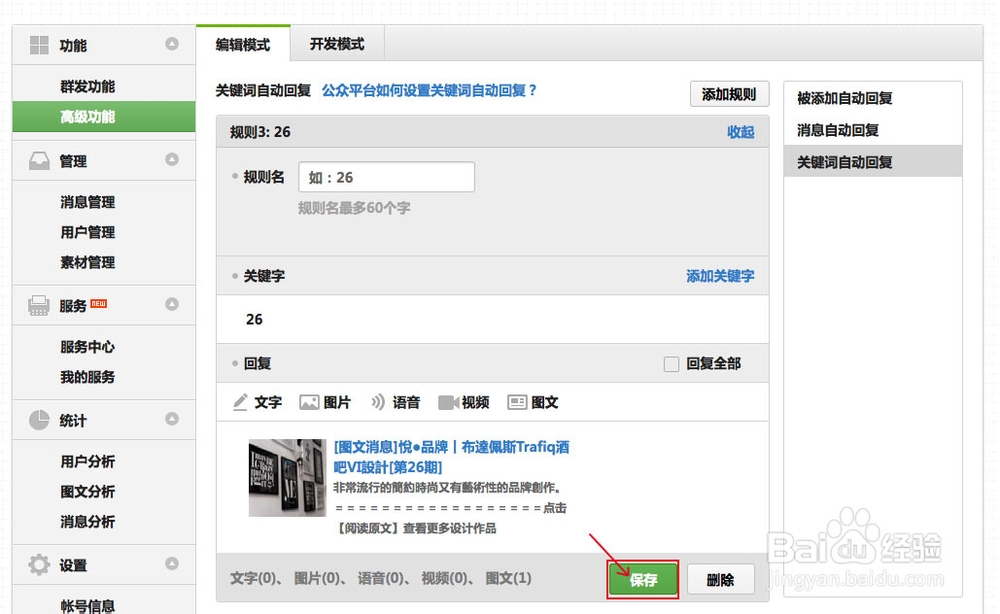Screen dimensions: 1000x614
Task: Click the article thumbnail image
Action: [287, 477]
